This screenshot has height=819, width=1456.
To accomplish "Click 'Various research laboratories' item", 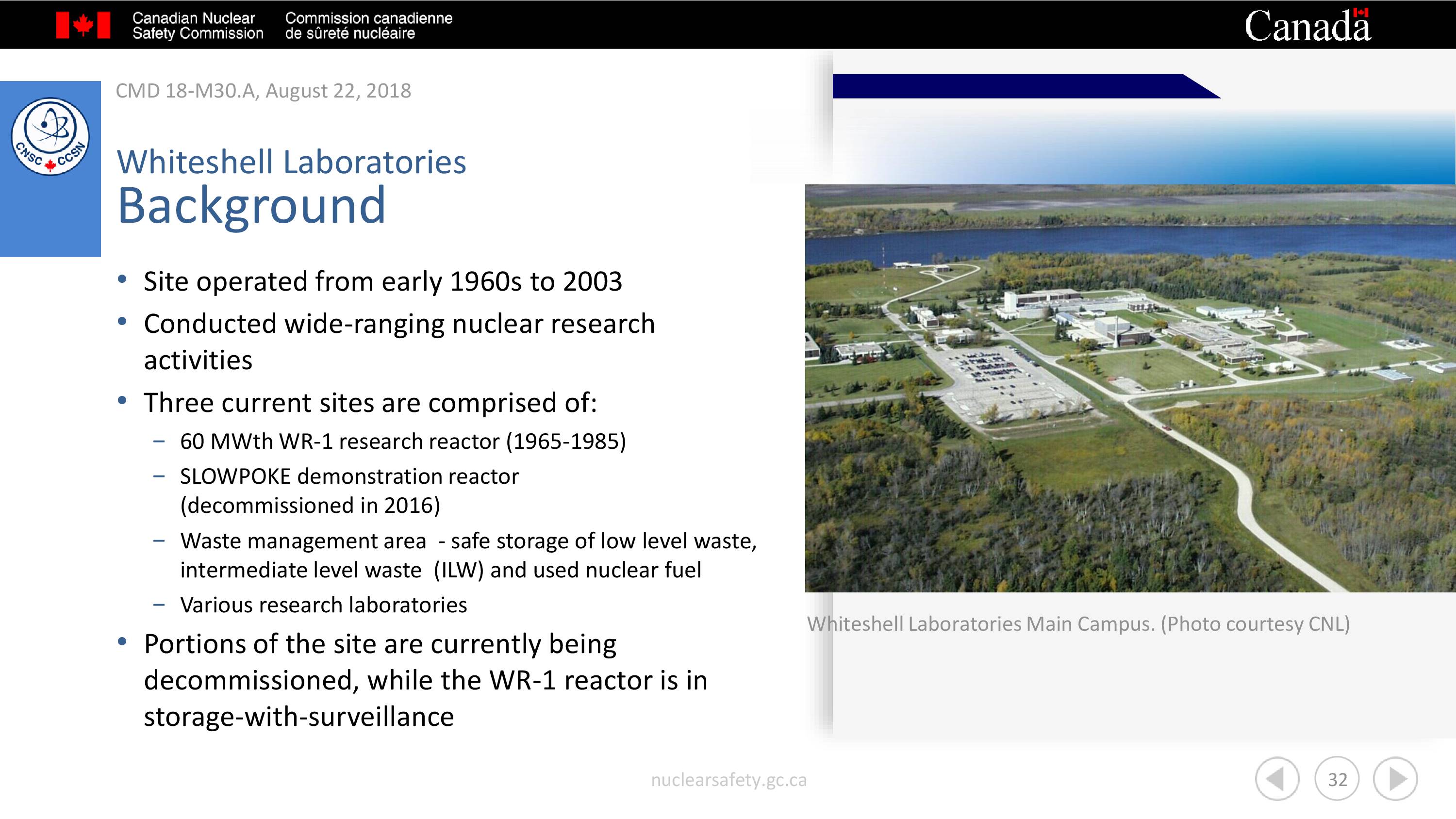I will click(323, 605).
